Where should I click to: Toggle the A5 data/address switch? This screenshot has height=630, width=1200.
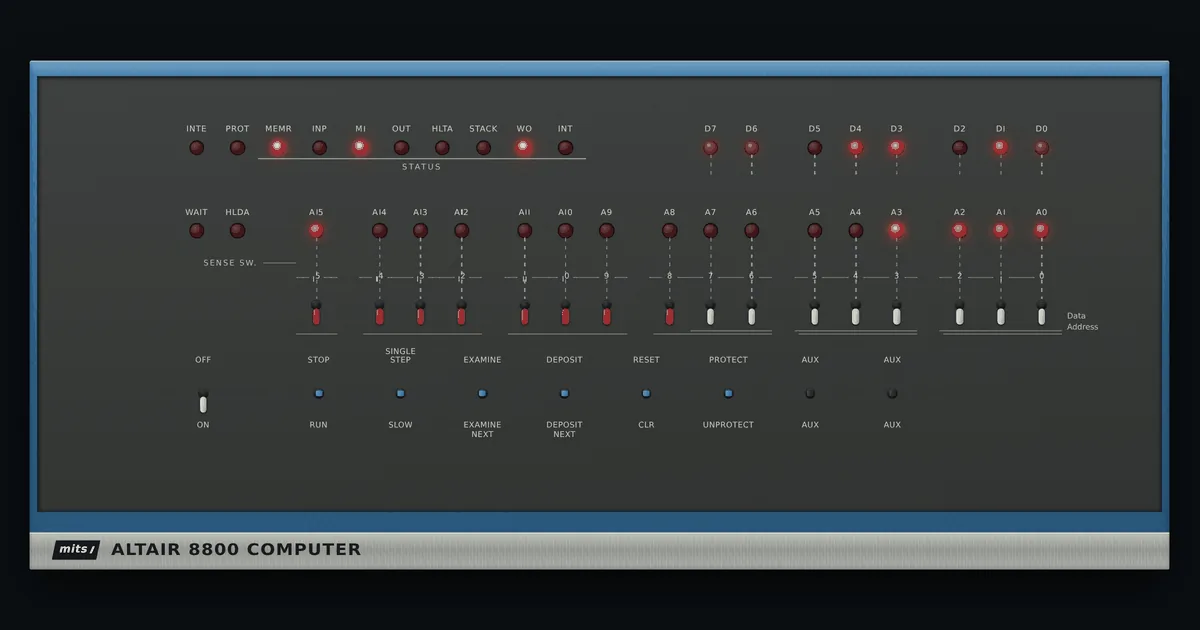pyautogui.click(x=814, y=314)
